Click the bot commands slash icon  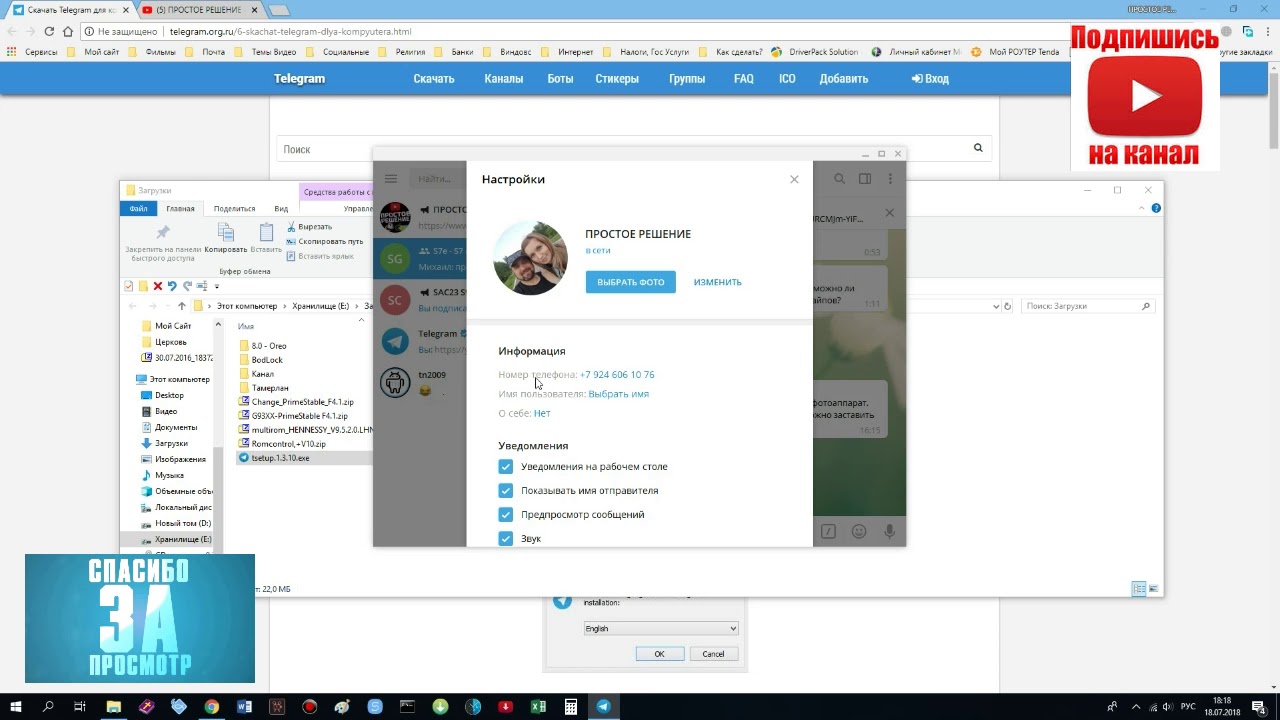pos(829,532)
